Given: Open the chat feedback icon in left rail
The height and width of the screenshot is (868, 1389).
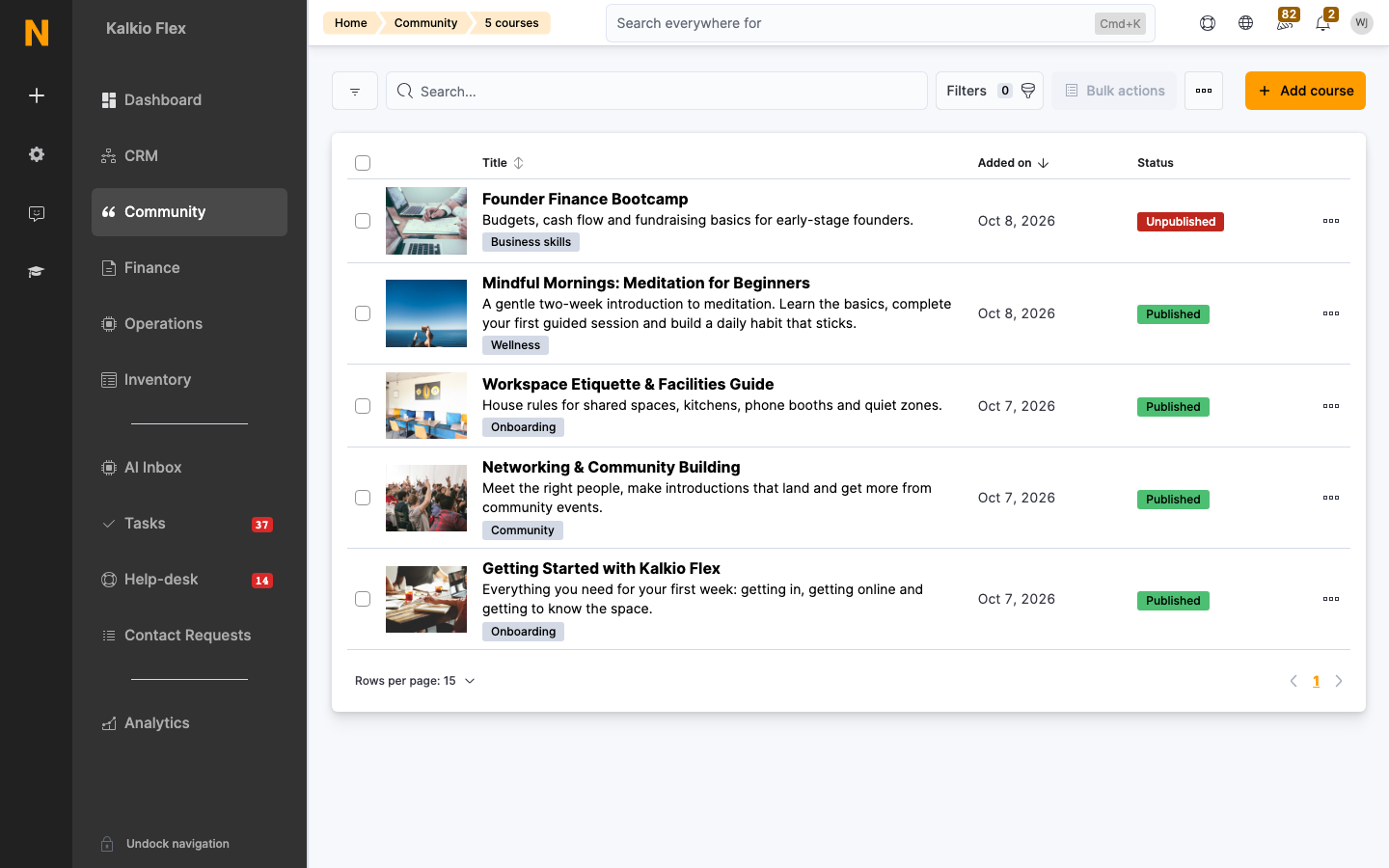Looking at the screenshot, I should pyautogui.click(x=37, y=213).
